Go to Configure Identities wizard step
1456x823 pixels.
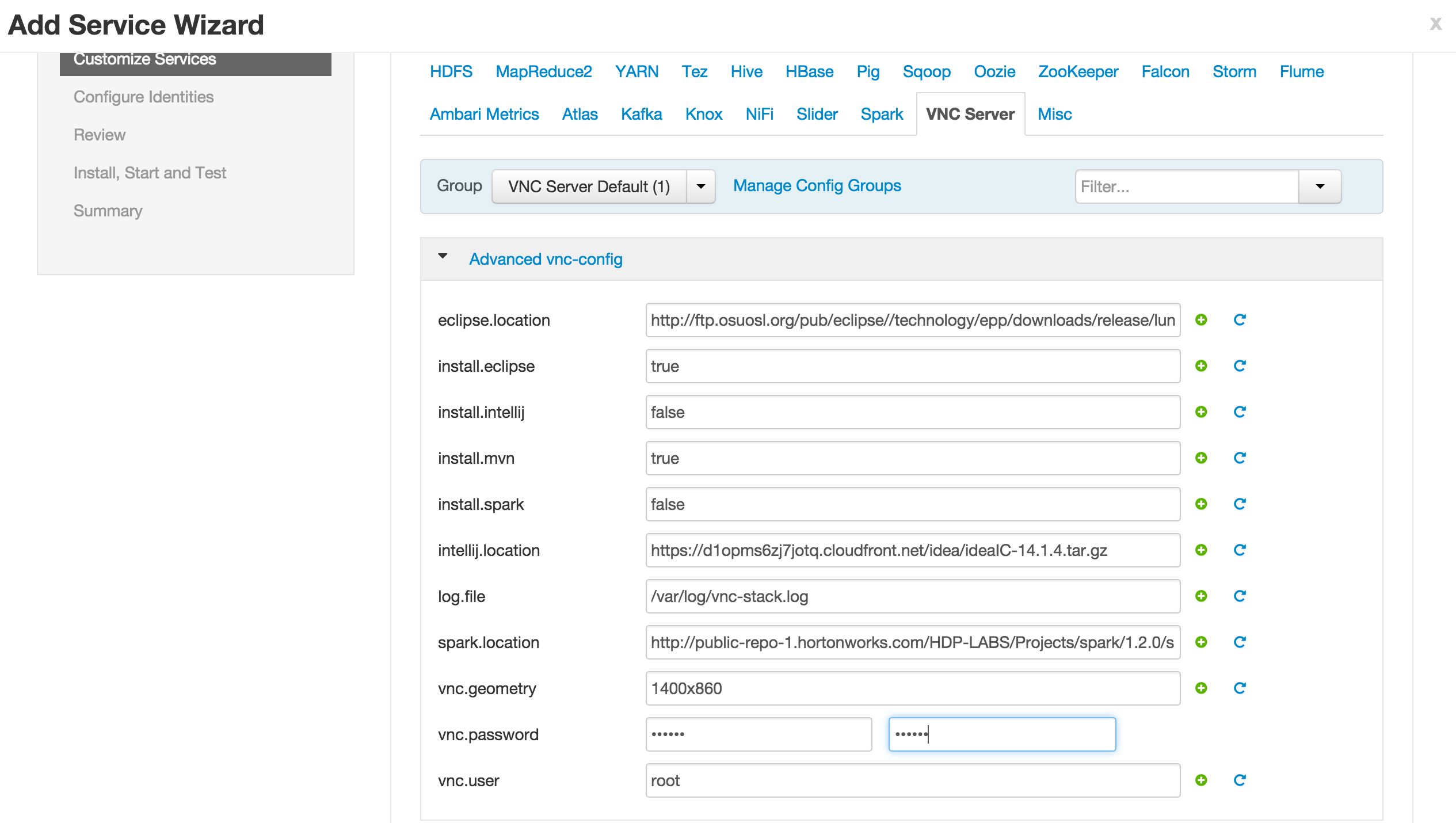143,97
